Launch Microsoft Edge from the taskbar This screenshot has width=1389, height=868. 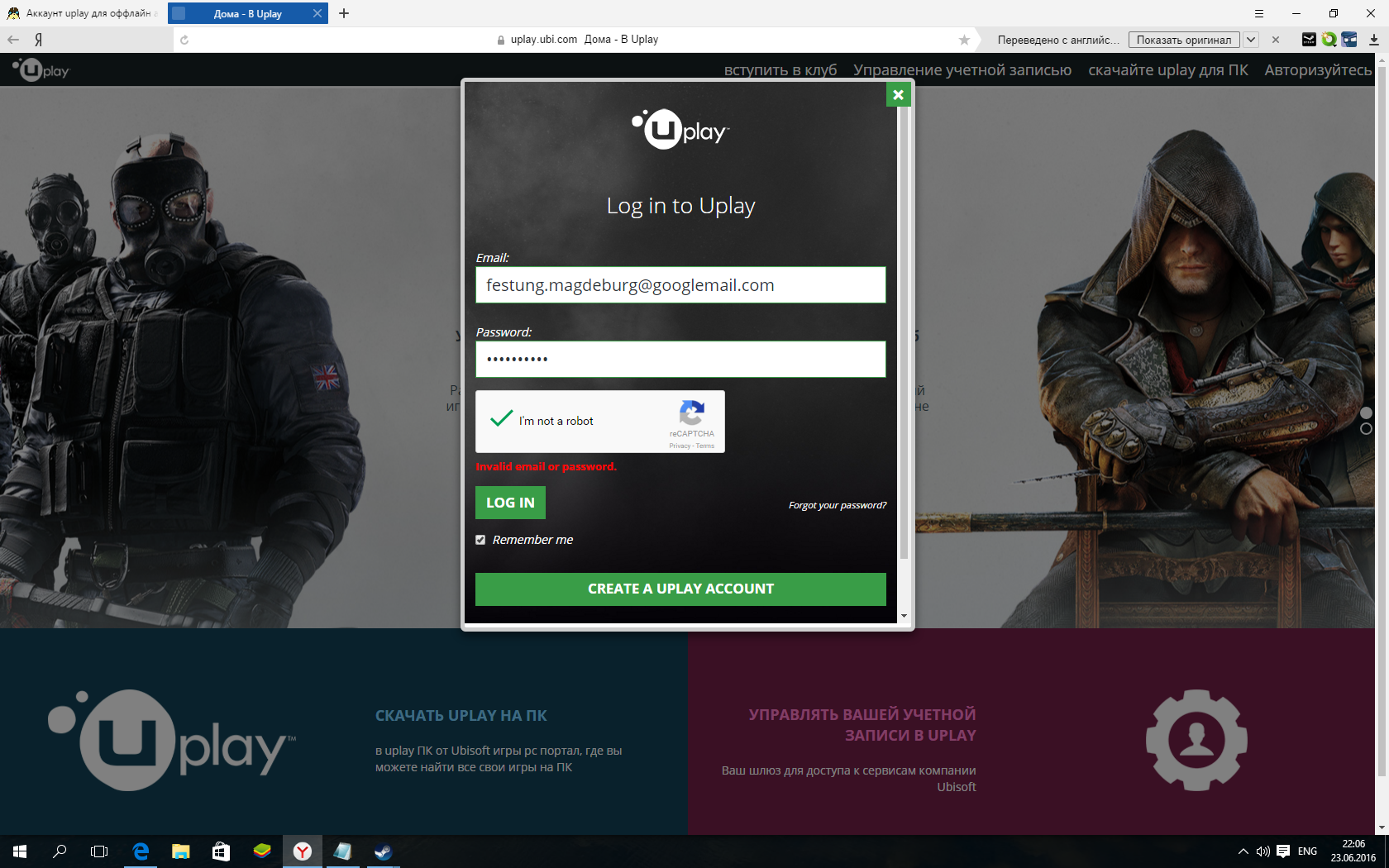[141, 851]
